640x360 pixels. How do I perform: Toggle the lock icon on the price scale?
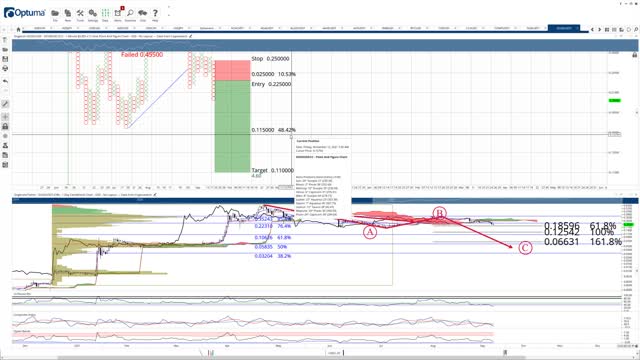pos(635,55)
